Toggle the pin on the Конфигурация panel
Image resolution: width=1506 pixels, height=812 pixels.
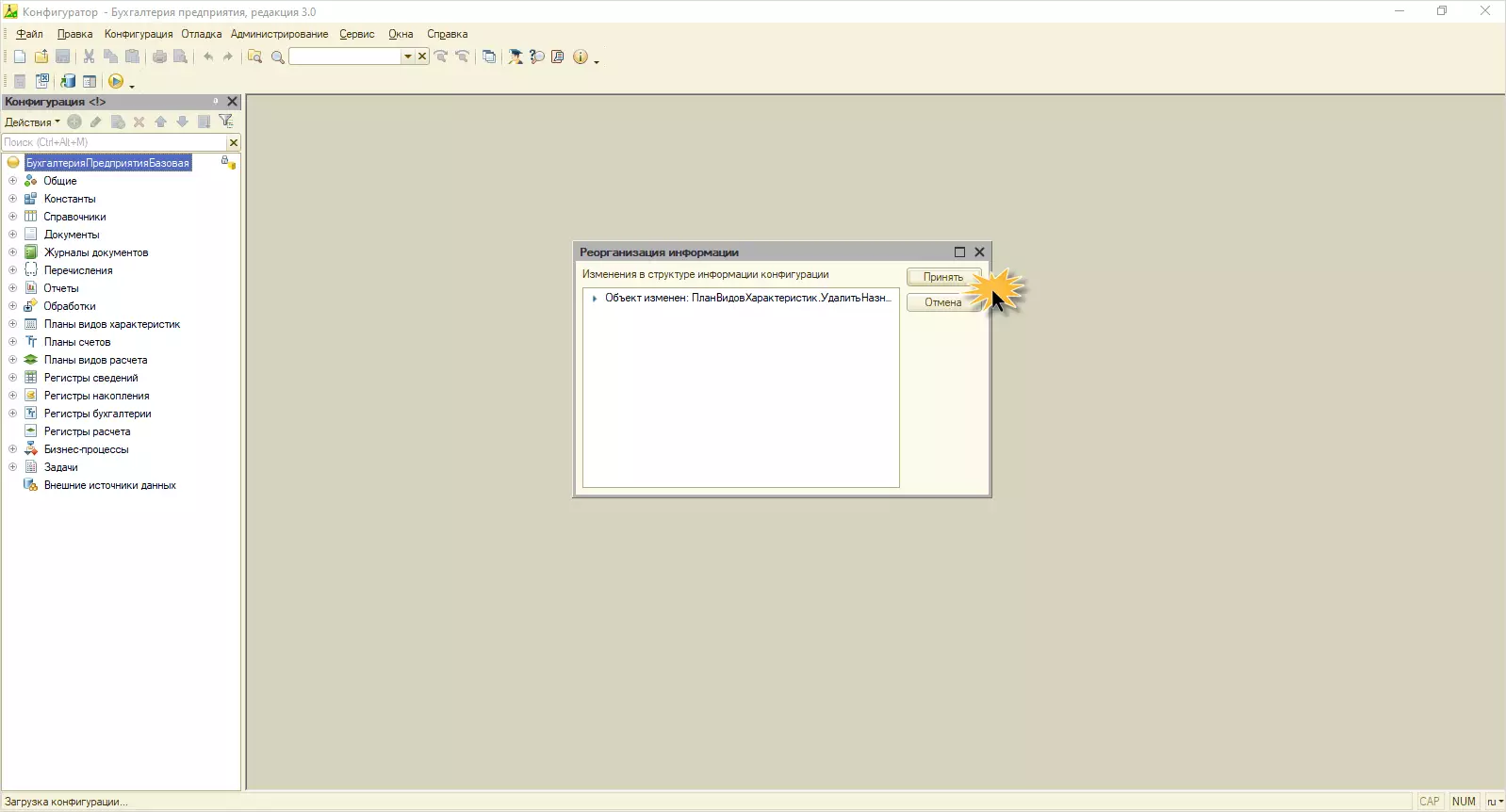pos(216,101)
